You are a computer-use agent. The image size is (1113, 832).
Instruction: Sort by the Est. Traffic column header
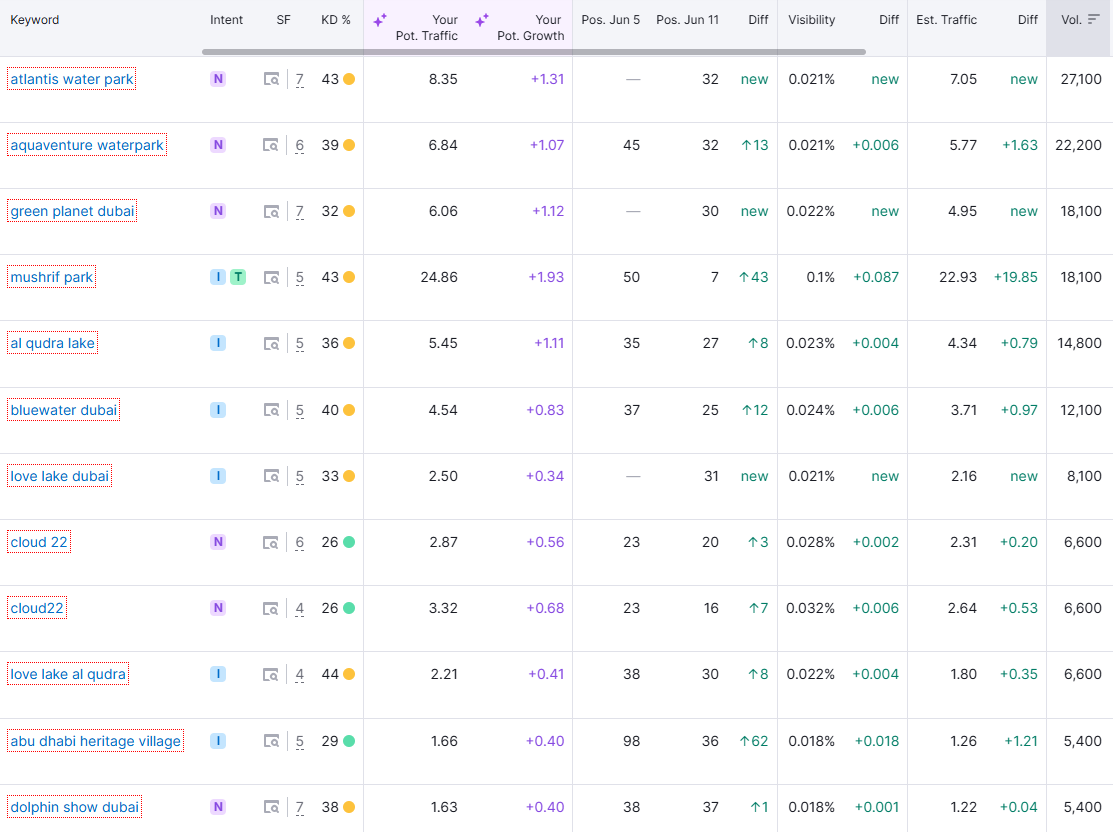(x=946, y=20)
